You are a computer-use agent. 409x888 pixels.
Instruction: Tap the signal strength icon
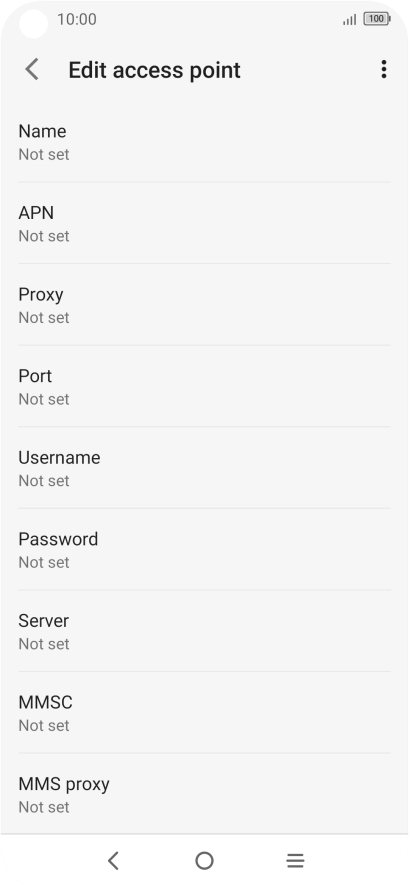(x=350, y=20)
